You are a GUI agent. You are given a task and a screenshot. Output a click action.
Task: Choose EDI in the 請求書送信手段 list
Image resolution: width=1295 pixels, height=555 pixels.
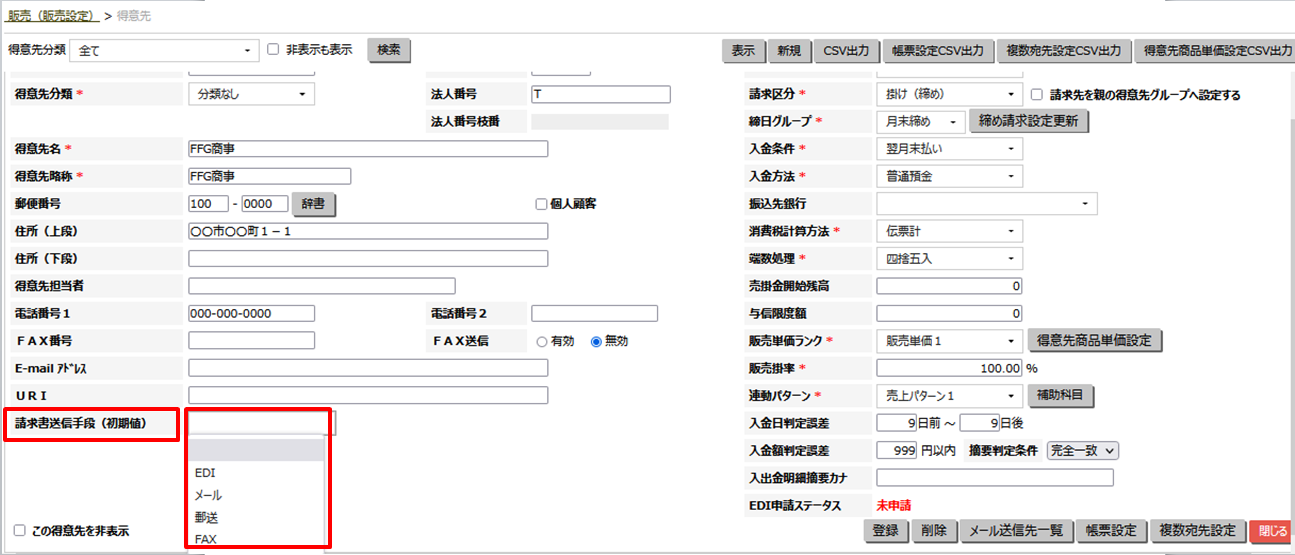coord(205,472)
